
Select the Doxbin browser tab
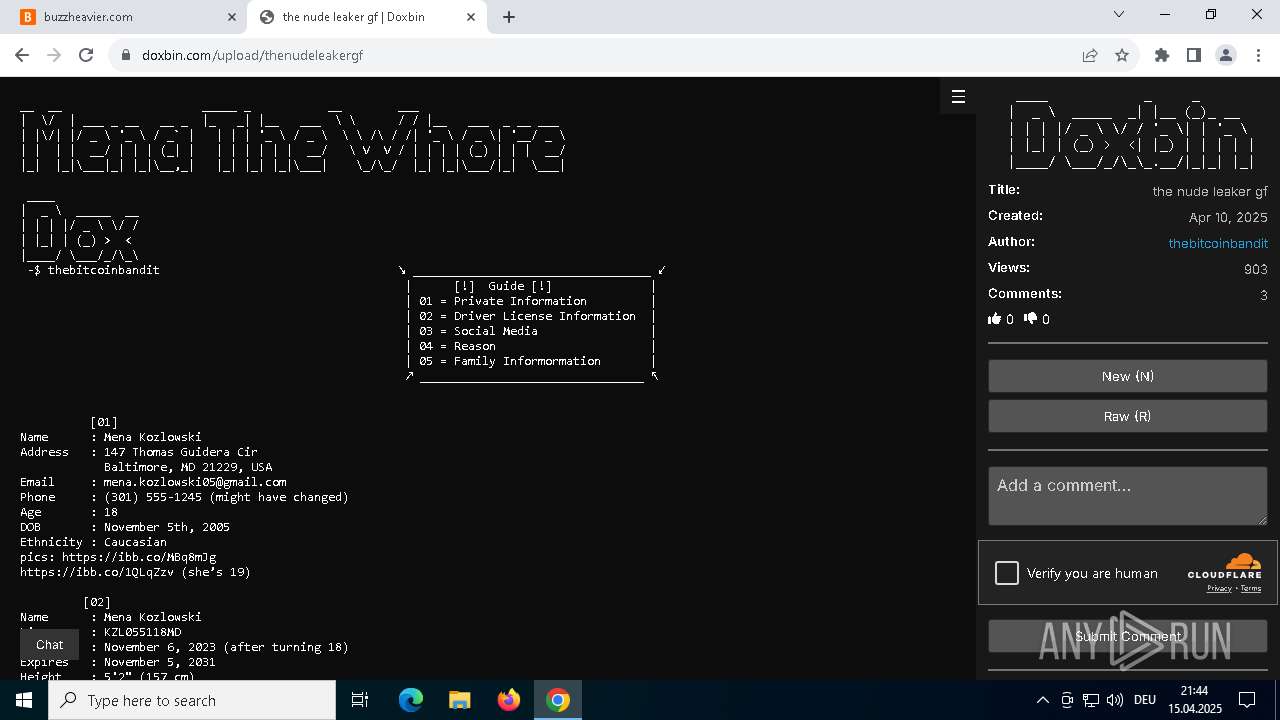click(367, 17)
